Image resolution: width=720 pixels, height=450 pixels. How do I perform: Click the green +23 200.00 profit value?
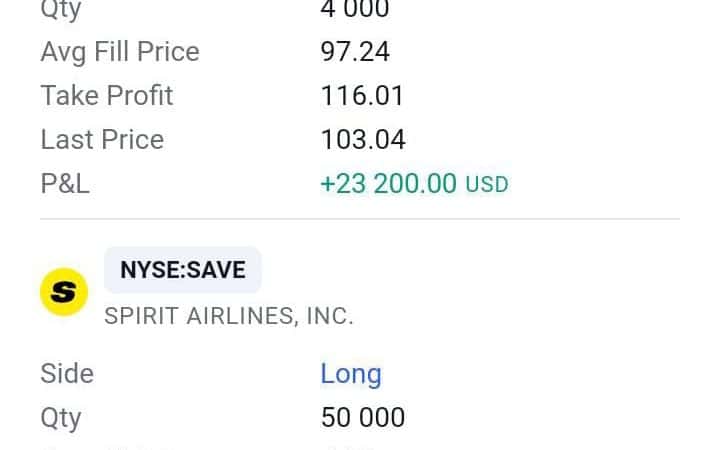point(388,184)
